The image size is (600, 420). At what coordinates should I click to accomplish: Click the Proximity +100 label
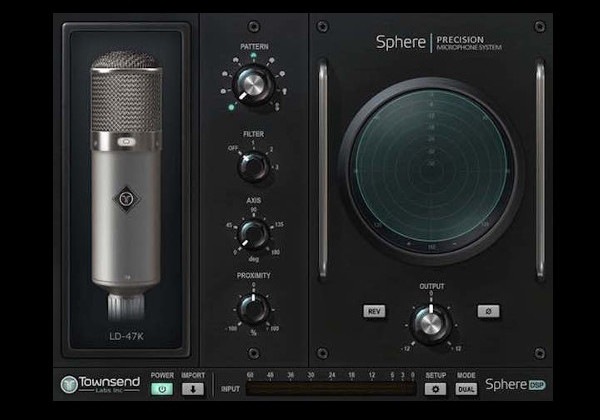click(x=273, y=329)
